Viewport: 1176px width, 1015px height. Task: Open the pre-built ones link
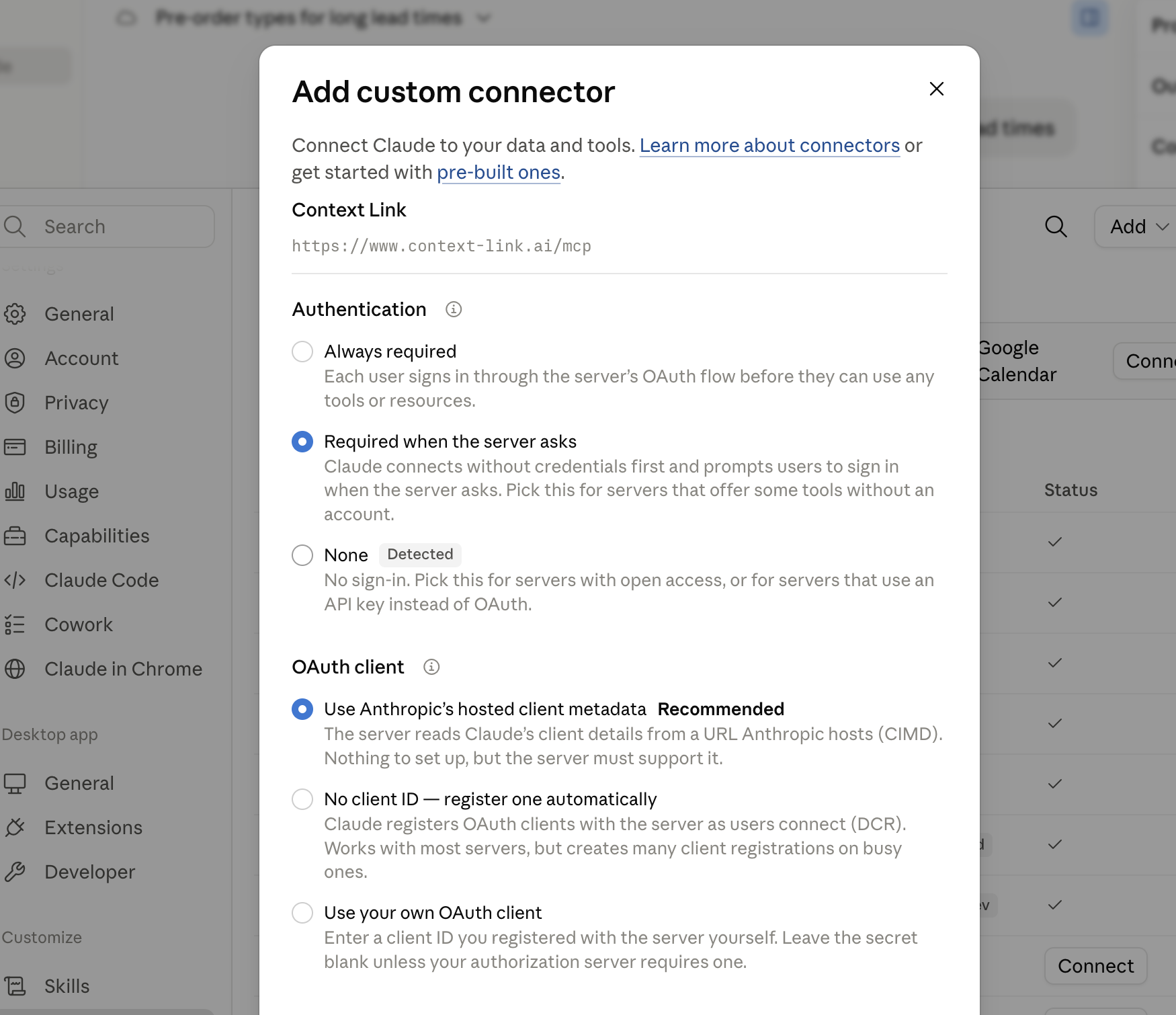tap(499, 172)
